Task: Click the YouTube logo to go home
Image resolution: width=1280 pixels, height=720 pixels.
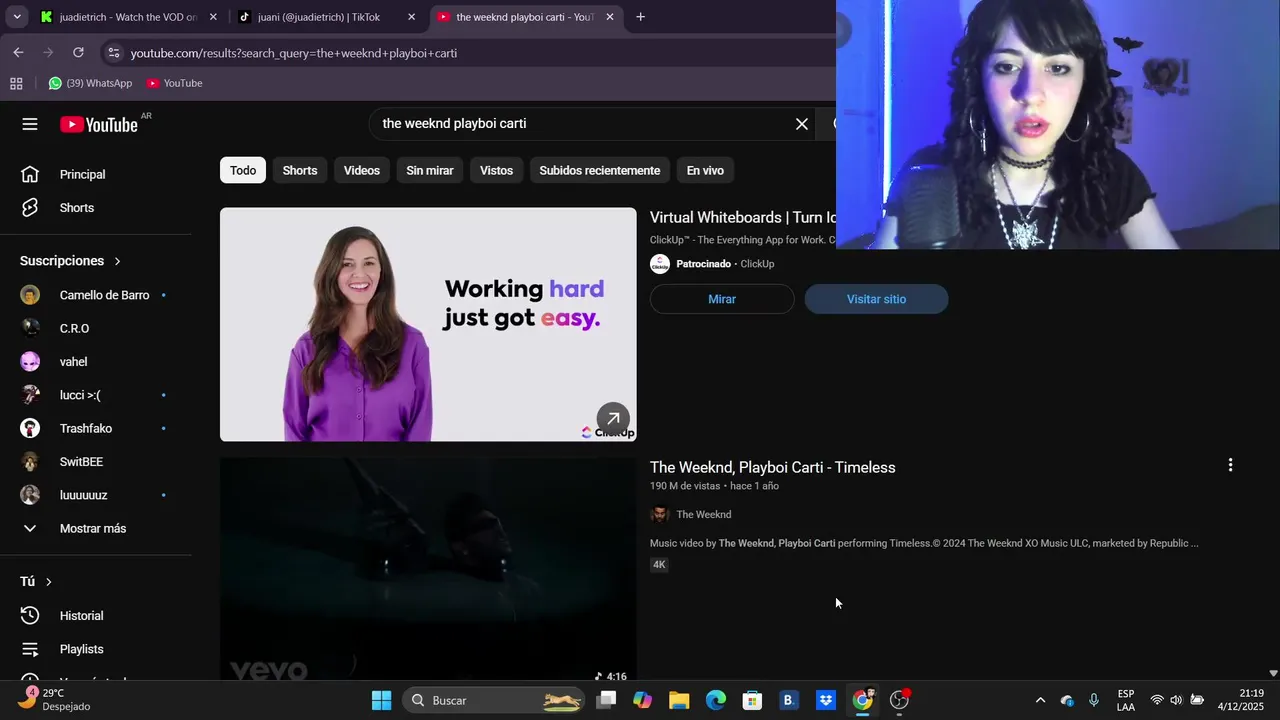Action: click(98, 125)
